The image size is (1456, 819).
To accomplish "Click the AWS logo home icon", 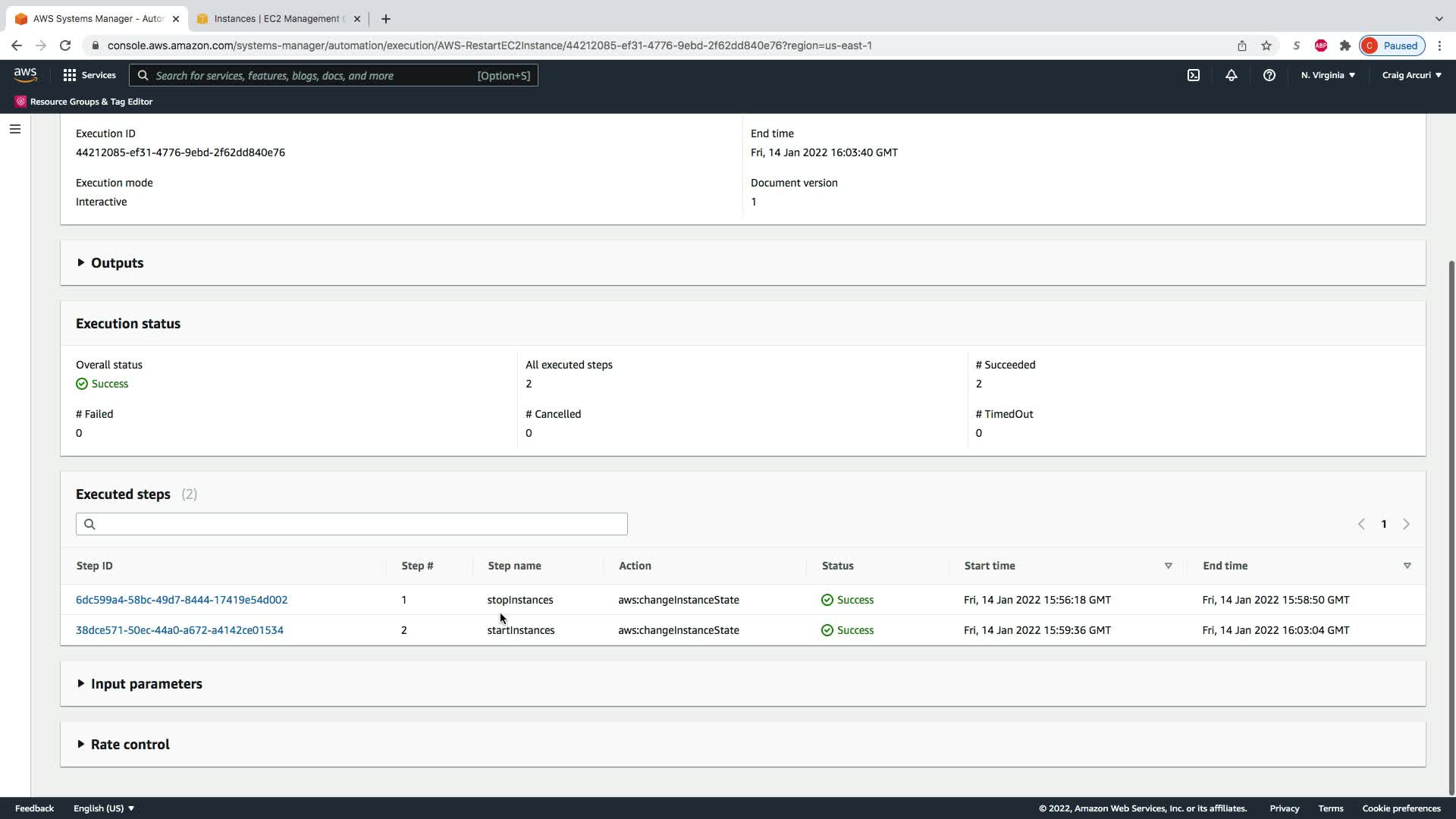I will pos(25,74).
